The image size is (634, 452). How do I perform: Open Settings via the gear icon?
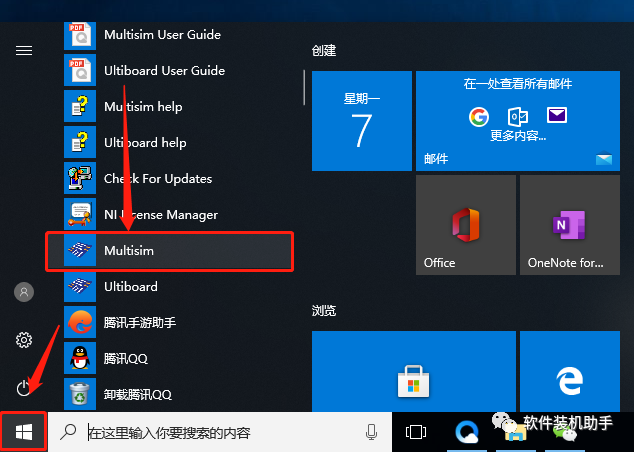[24, 340]
